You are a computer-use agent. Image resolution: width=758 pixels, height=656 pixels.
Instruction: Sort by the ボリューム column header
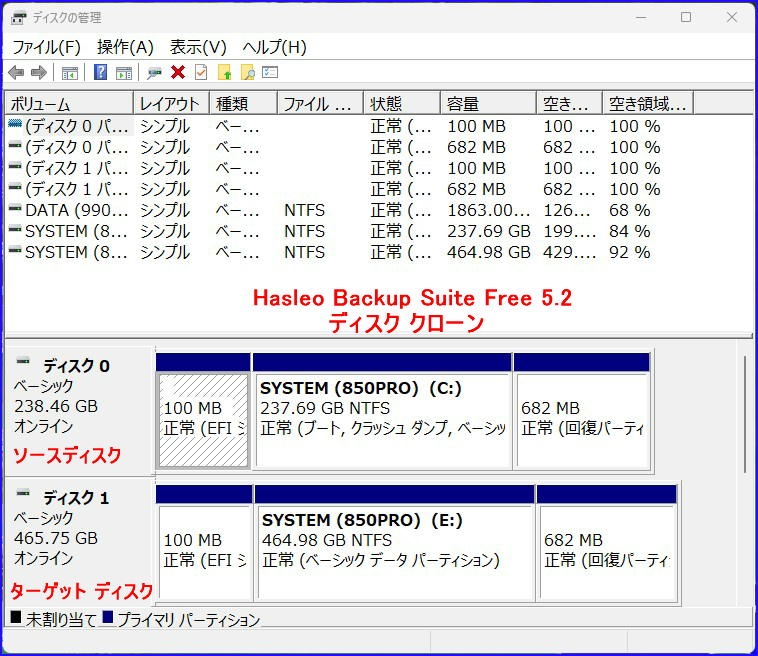point(69,104)
